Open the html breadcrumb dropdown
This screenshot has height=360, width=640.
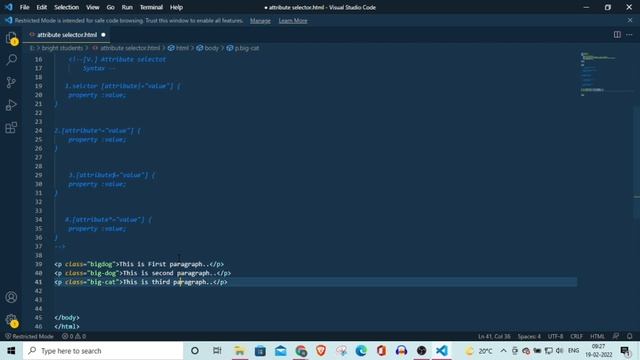pyautogui.click(x=182, y=48)
